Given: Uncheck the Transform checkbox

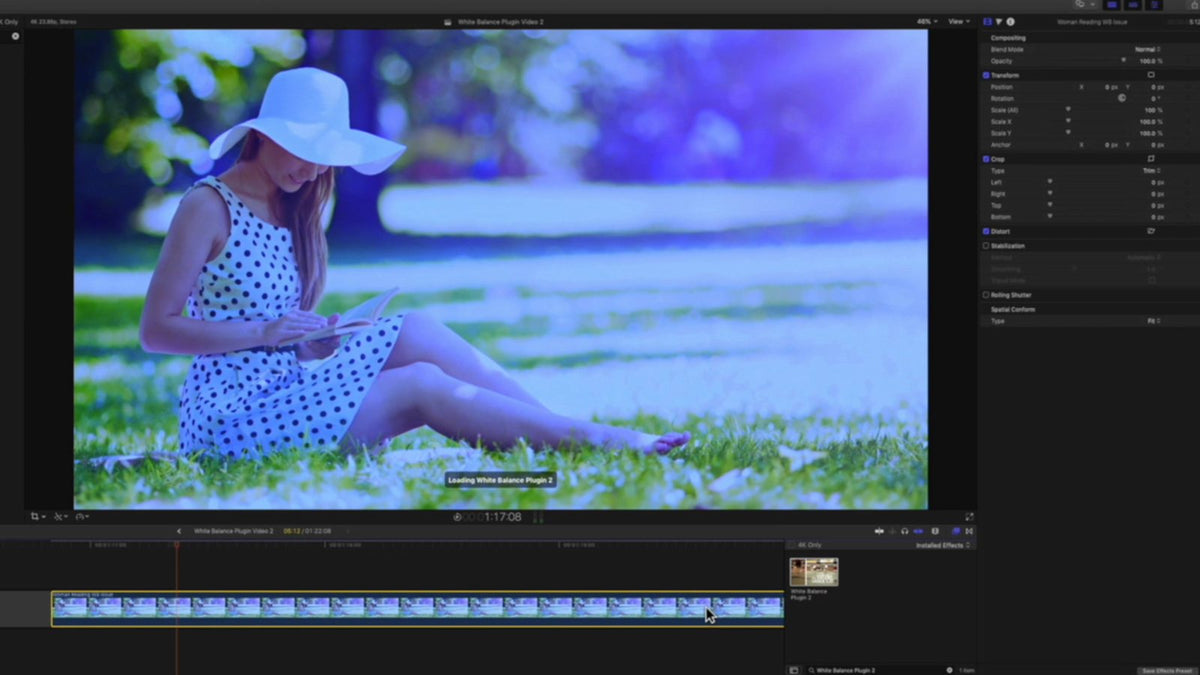Looking at the screenshot, I should pyautogui.click(x=986, y=75).
